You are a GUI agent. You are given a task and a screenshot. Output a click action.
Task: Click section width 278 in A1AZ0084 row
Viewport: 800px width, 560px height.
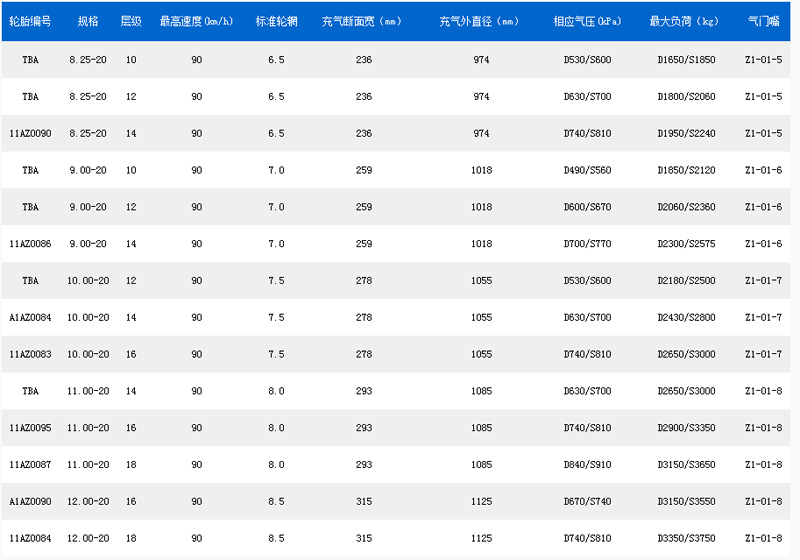pos(364,317)
